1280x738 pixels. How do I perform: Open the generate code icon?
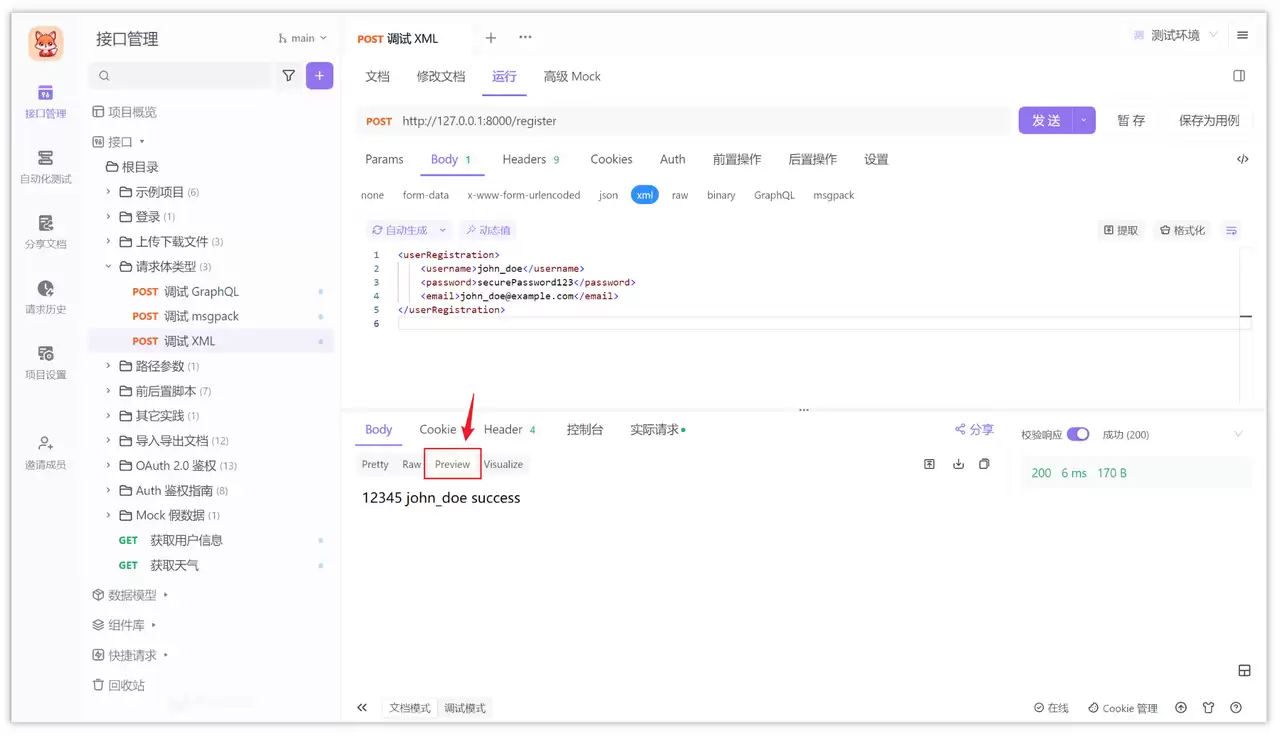point(1242,159)
